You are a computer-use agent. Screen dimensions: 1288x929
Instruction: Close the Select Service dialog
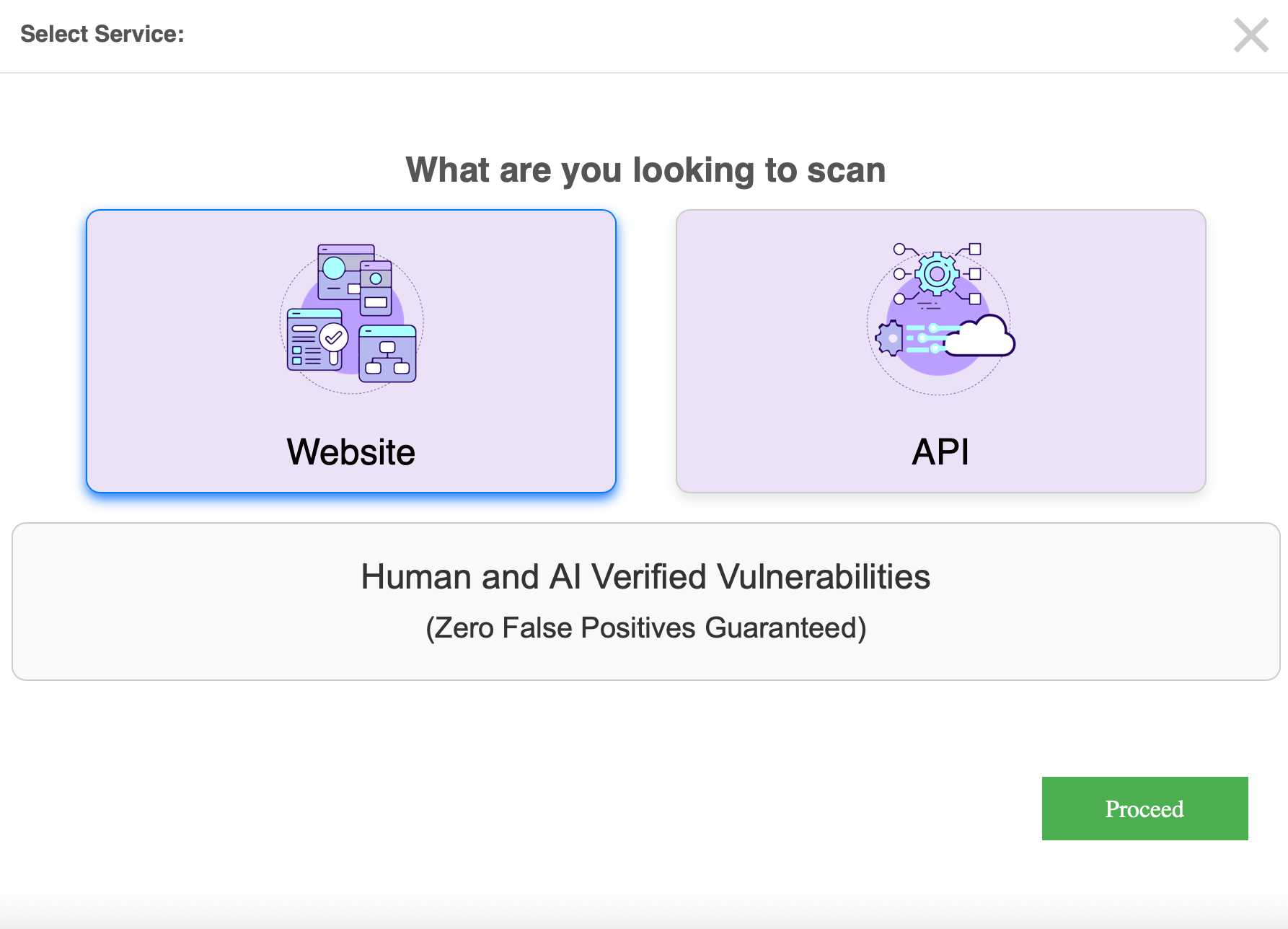1250,35
